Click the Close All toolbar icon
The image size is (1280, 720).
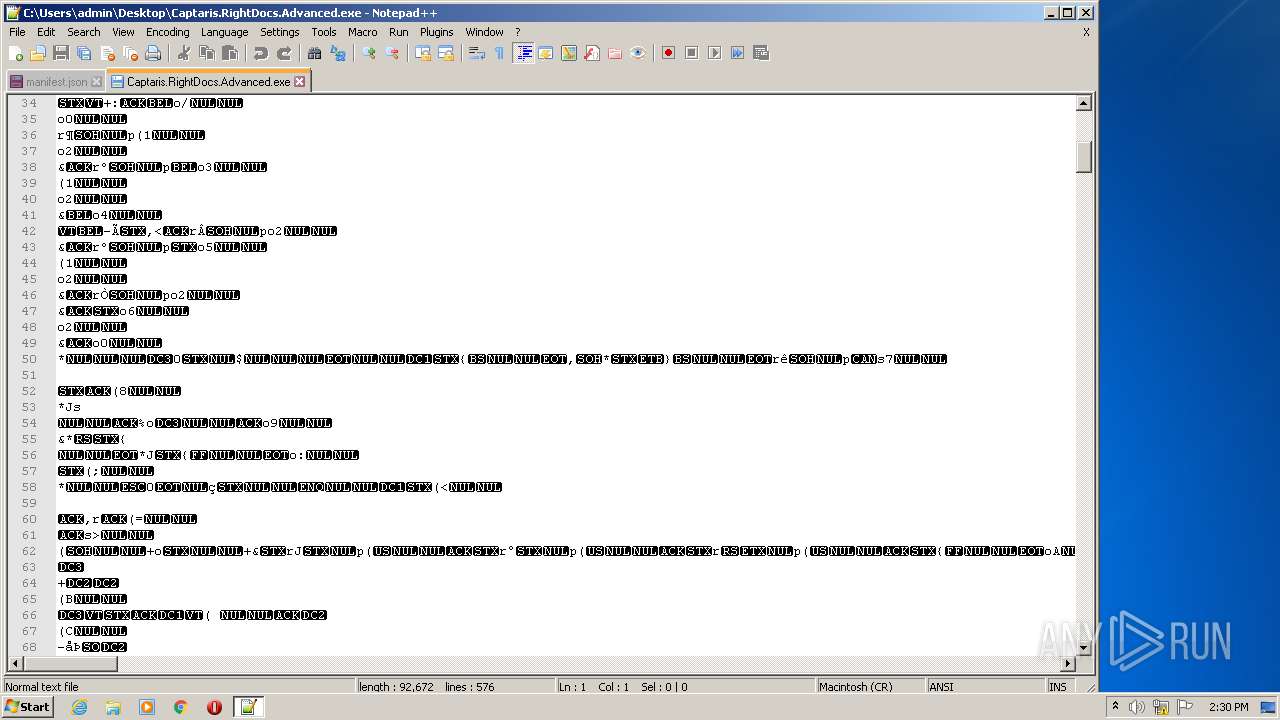[130, 53]
